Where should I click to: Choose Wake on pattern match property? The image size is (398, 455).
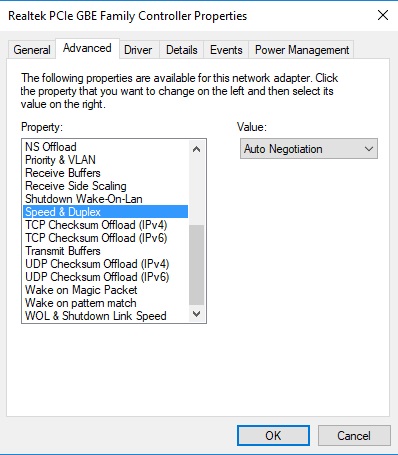105,303
